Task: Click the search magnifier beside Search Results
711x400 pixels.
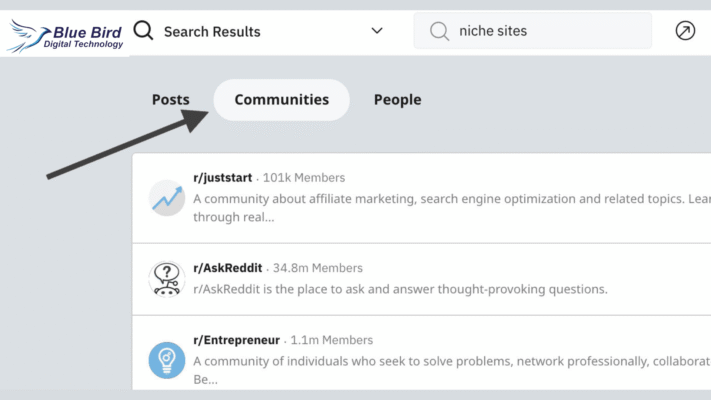Action: (x=144, y=31)
